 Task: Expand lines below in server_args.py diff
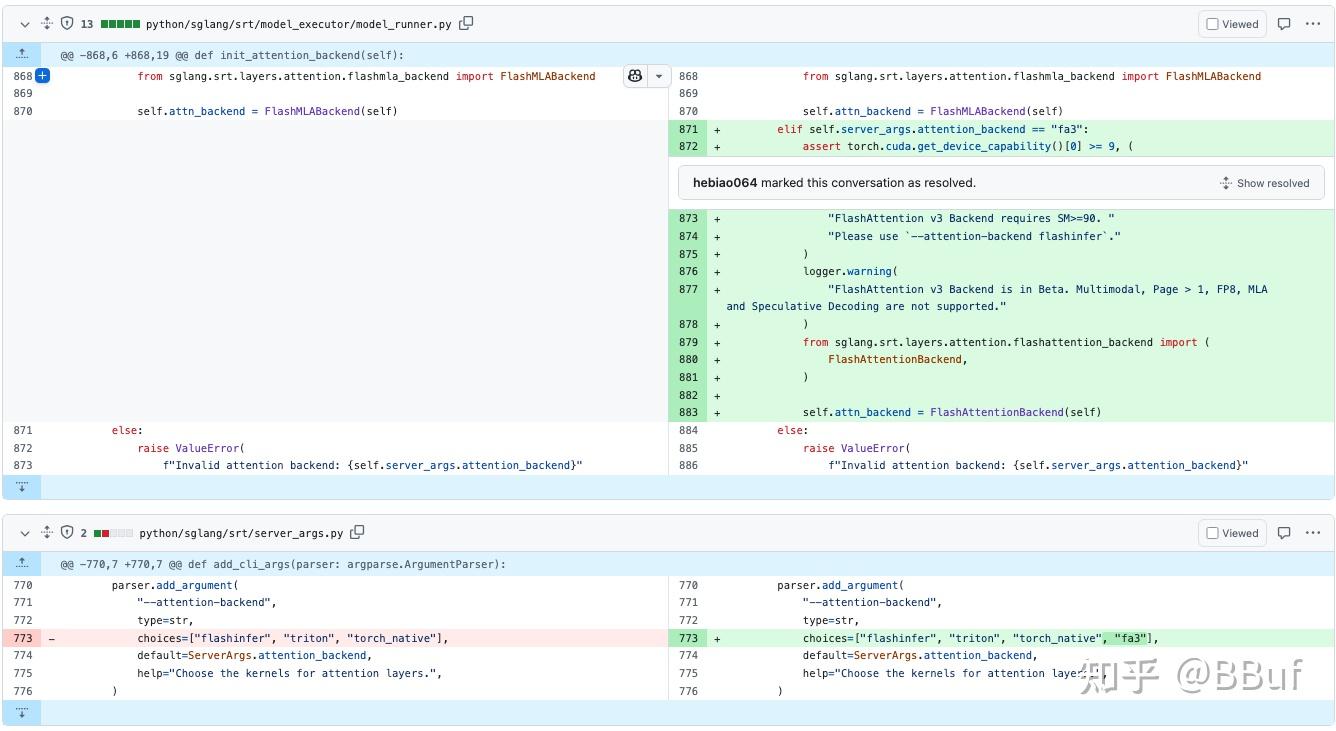click(22, 712)
